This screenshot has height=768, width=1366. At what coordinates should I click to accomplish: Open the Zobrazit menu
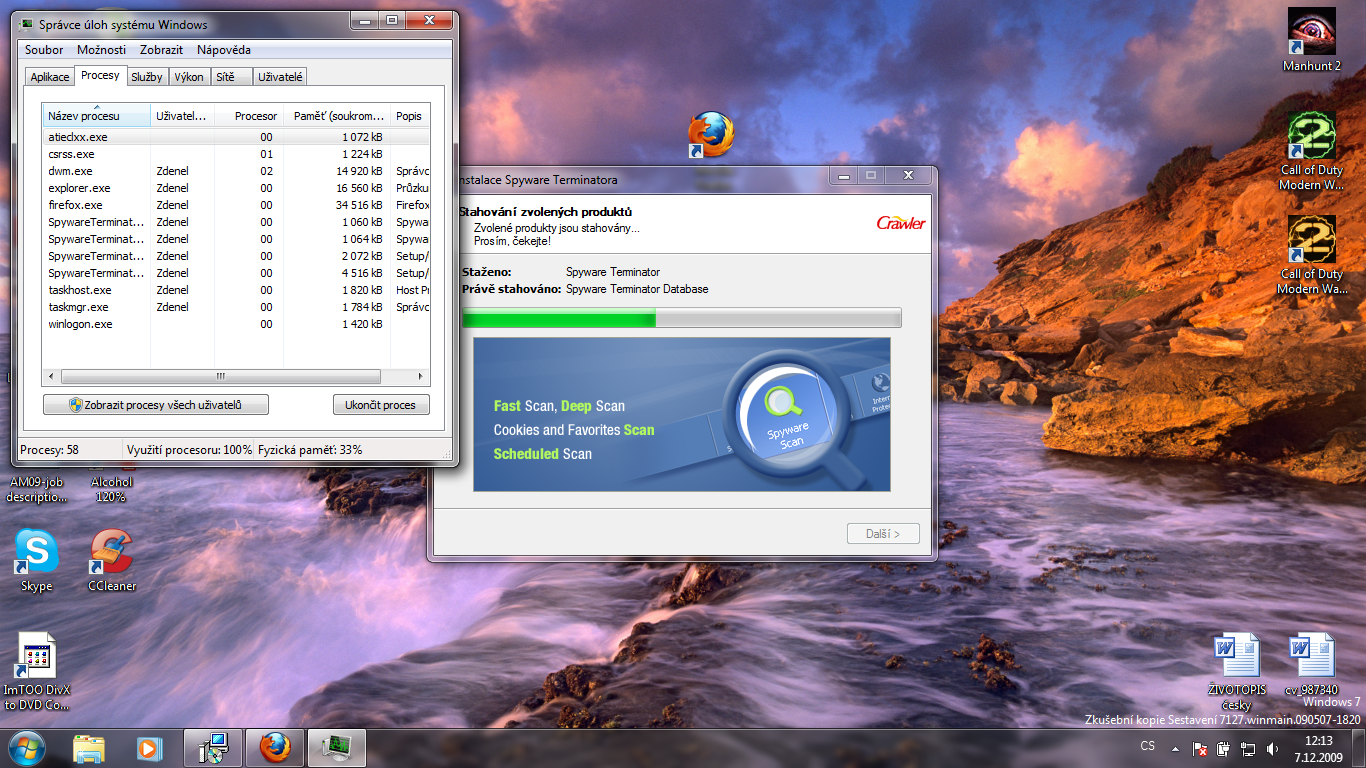[161, 50]
